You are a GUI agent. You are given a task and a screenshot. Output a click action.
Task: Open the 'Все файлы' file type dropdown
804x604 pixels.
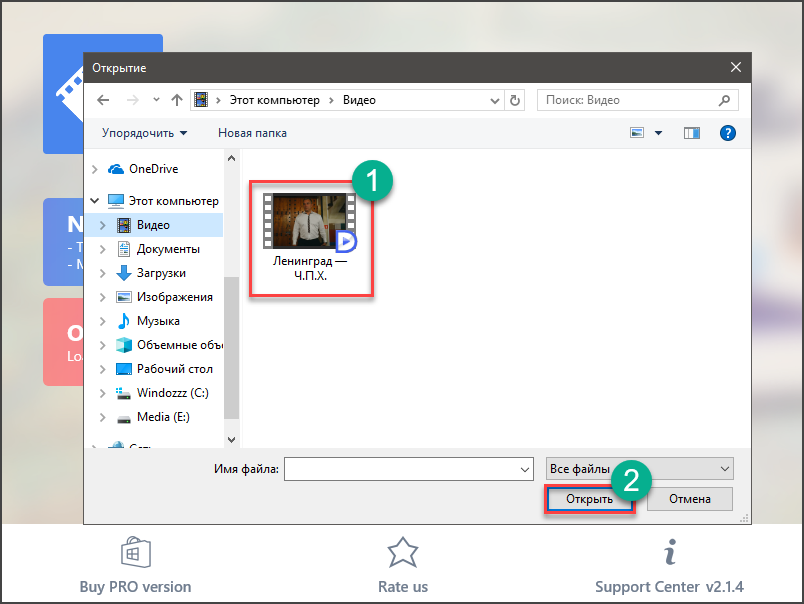coord(639,469)
